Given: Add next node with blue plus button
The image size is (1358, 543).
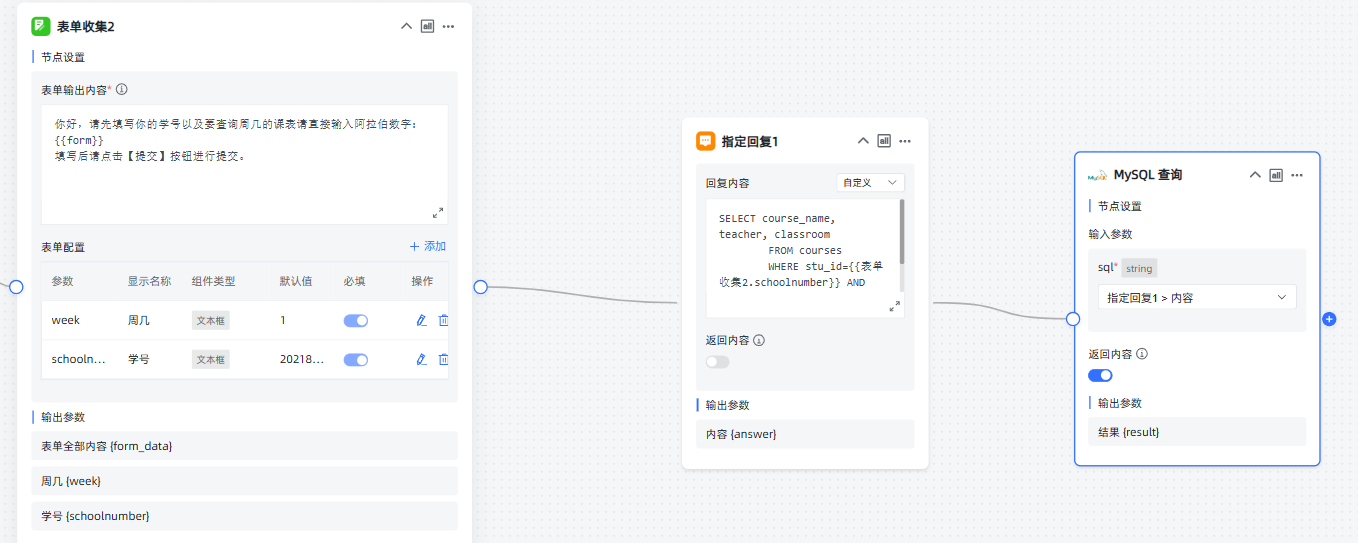Looking at the screenshot, I should click(1329, 319).
